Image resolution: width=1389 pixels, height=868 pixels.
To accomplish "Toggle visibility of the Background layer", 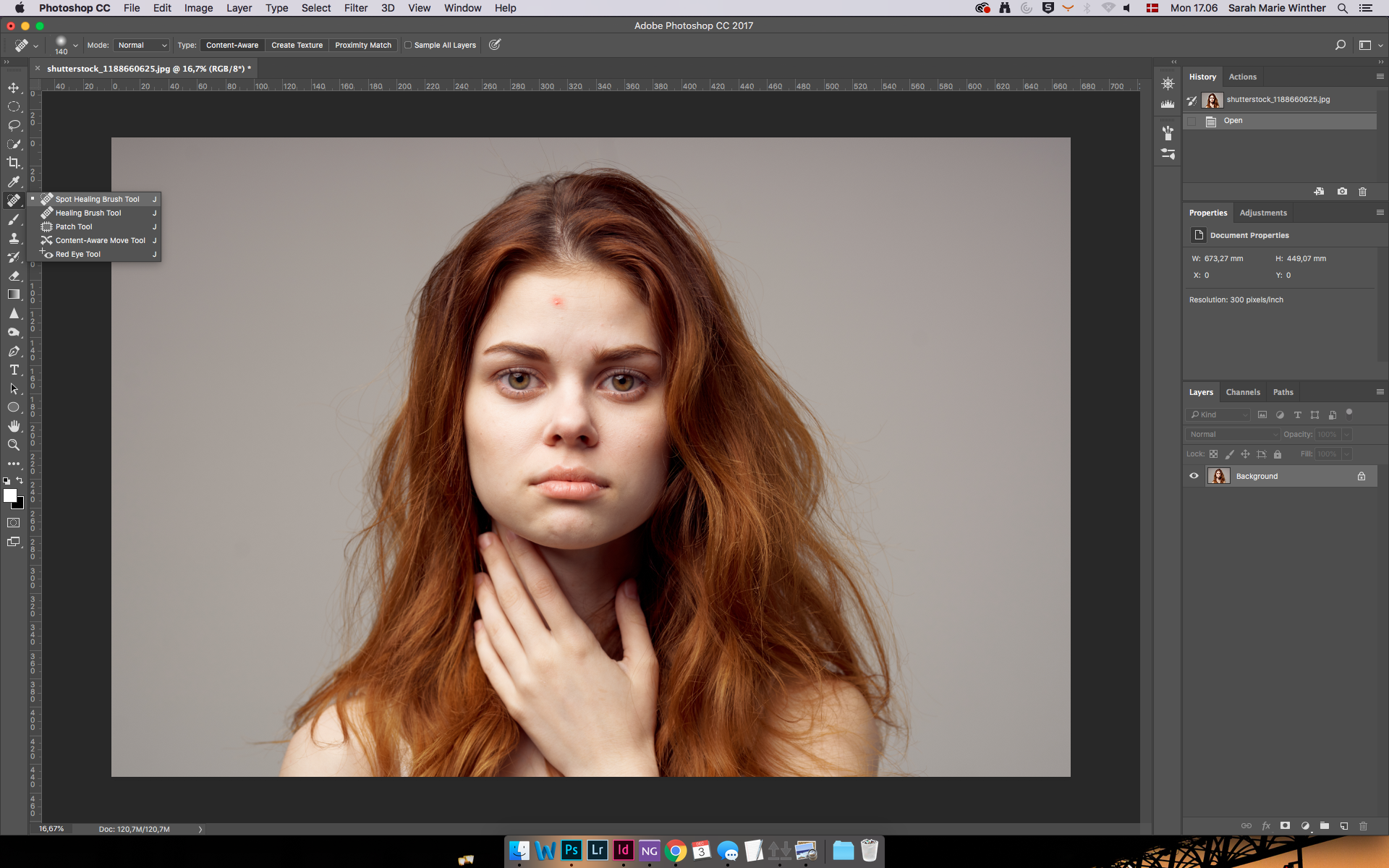I will (1194, 476).
